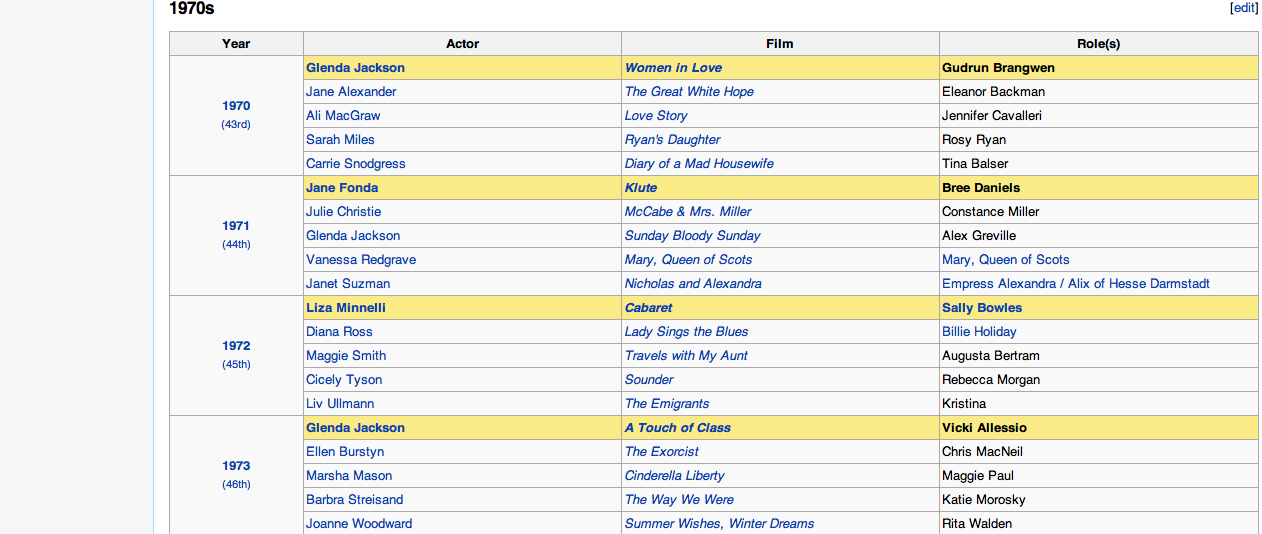Screen dimensions: 1262x534
Task: Open Jane Alexander's page
Action: click(x=351, y=92)
